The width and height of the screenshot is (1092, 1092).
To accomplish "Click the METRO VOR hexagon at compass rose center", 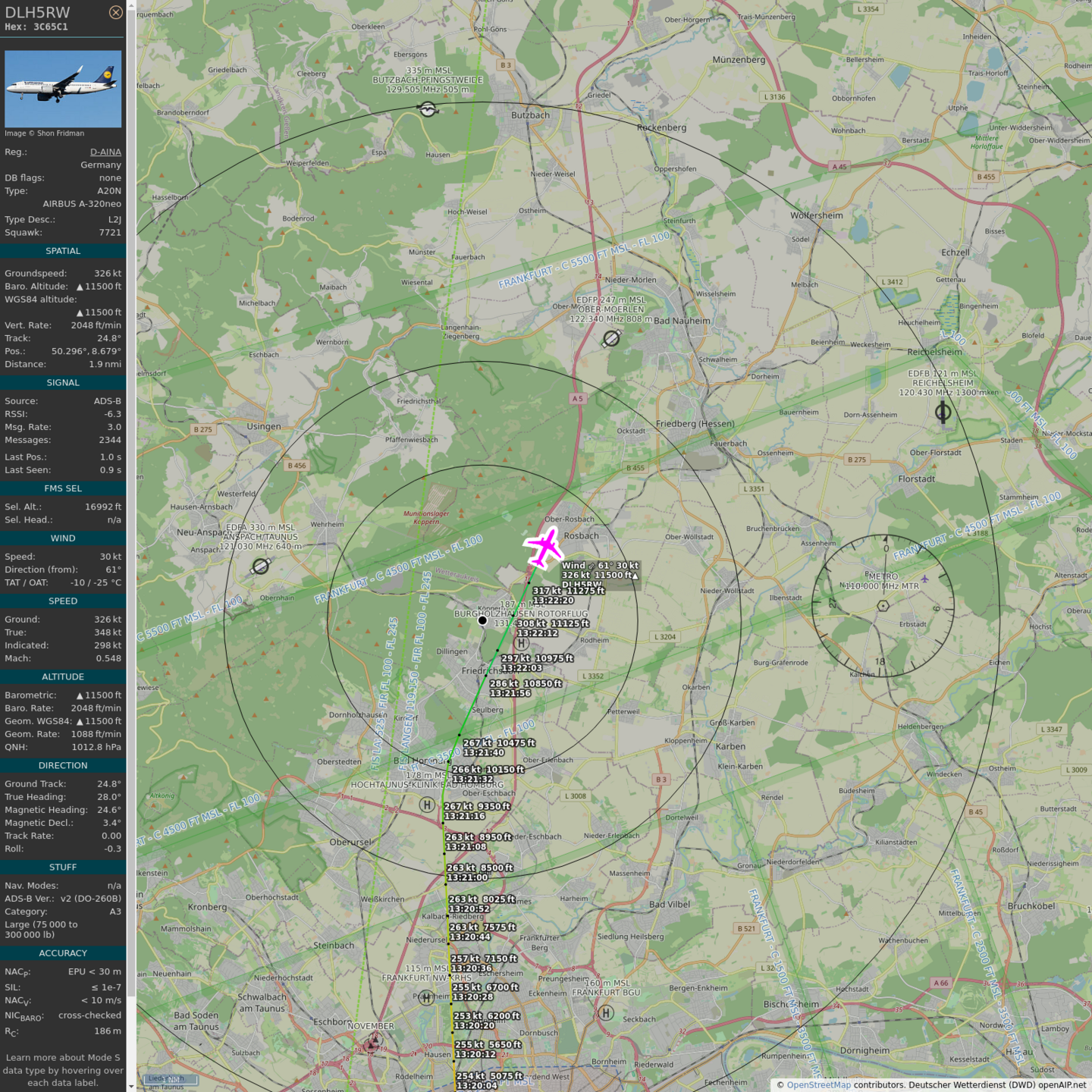I will point(883,606).
